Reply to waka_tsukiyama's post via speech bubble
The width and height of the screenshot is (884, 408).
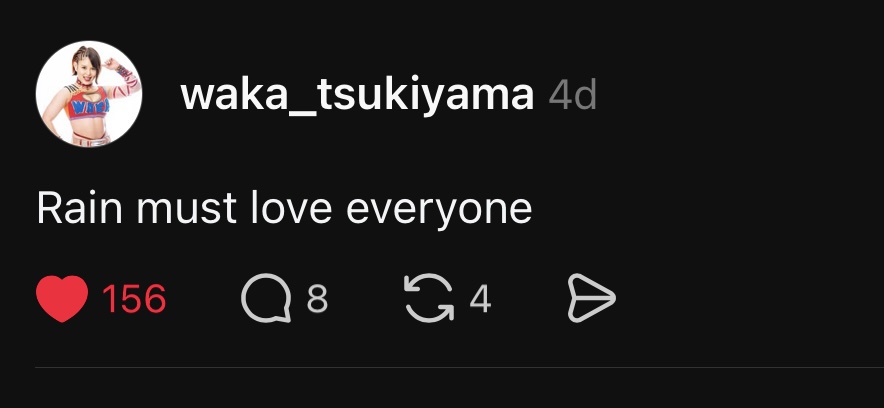pos(266,298)
